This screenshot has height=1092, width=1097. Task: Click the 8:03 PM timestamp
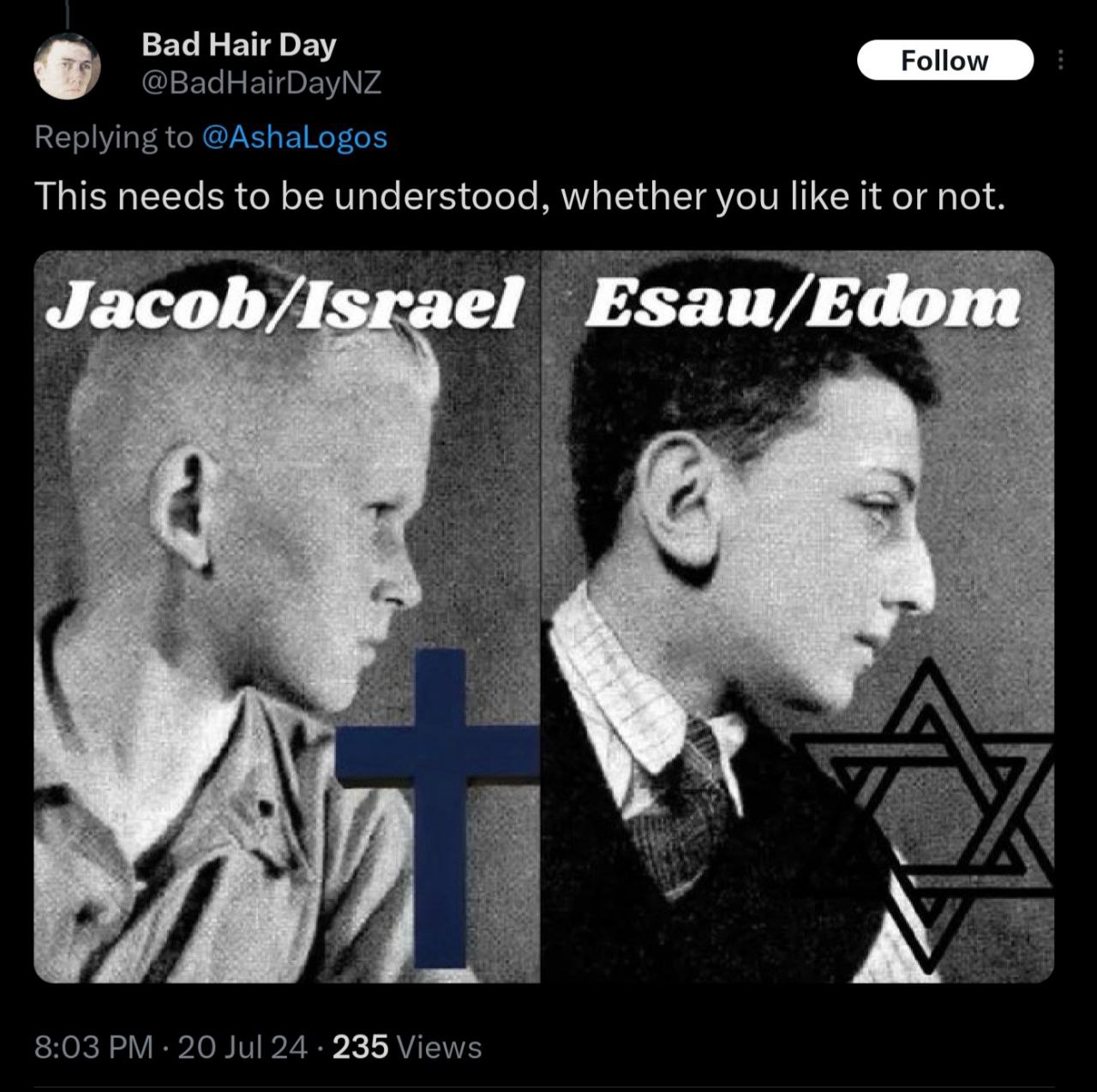(93, 1047)
